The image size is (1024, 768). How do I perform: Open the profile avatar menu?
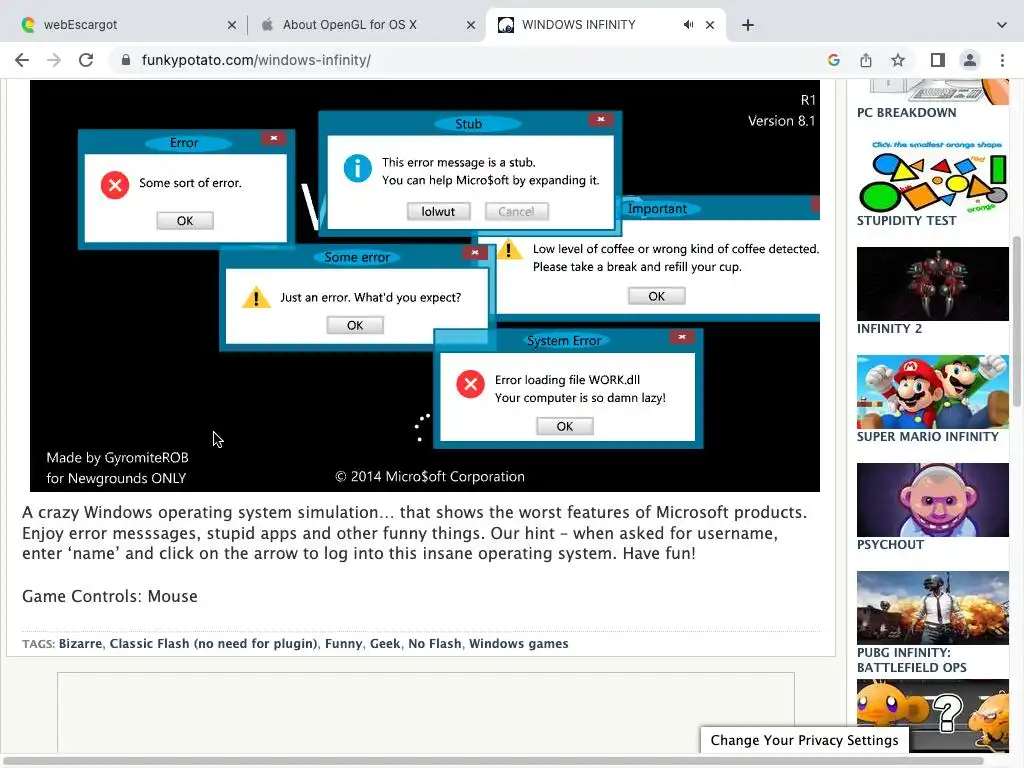coord(970,60)
